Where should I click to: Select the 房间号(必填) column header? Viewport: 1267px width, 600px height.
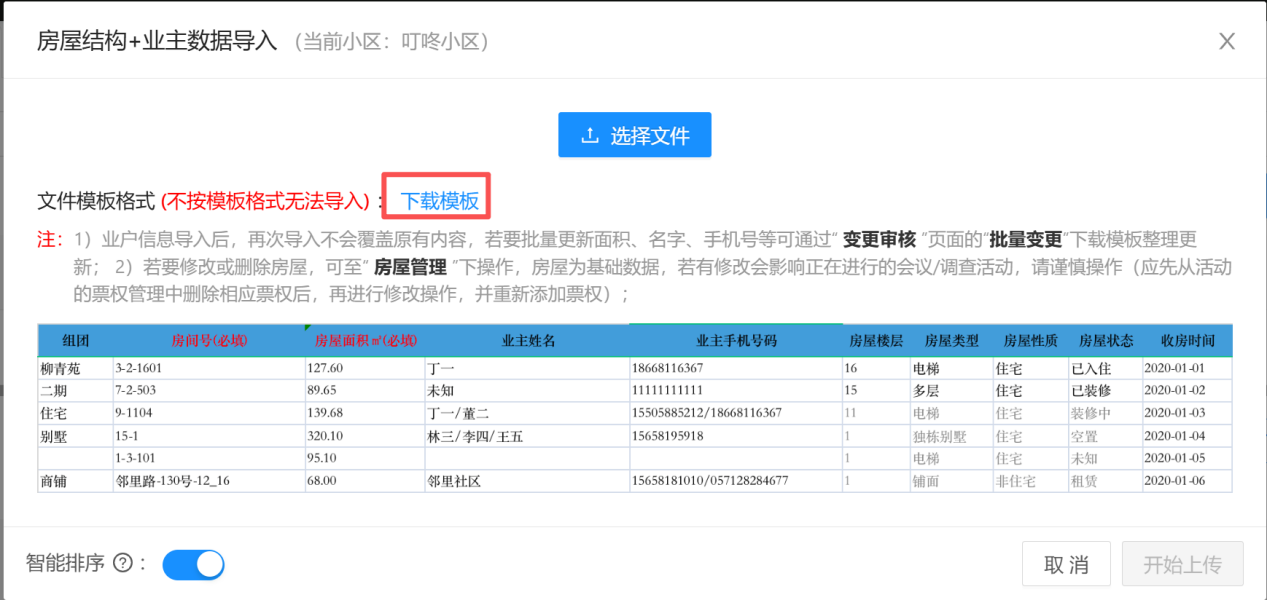pos(208,341)
